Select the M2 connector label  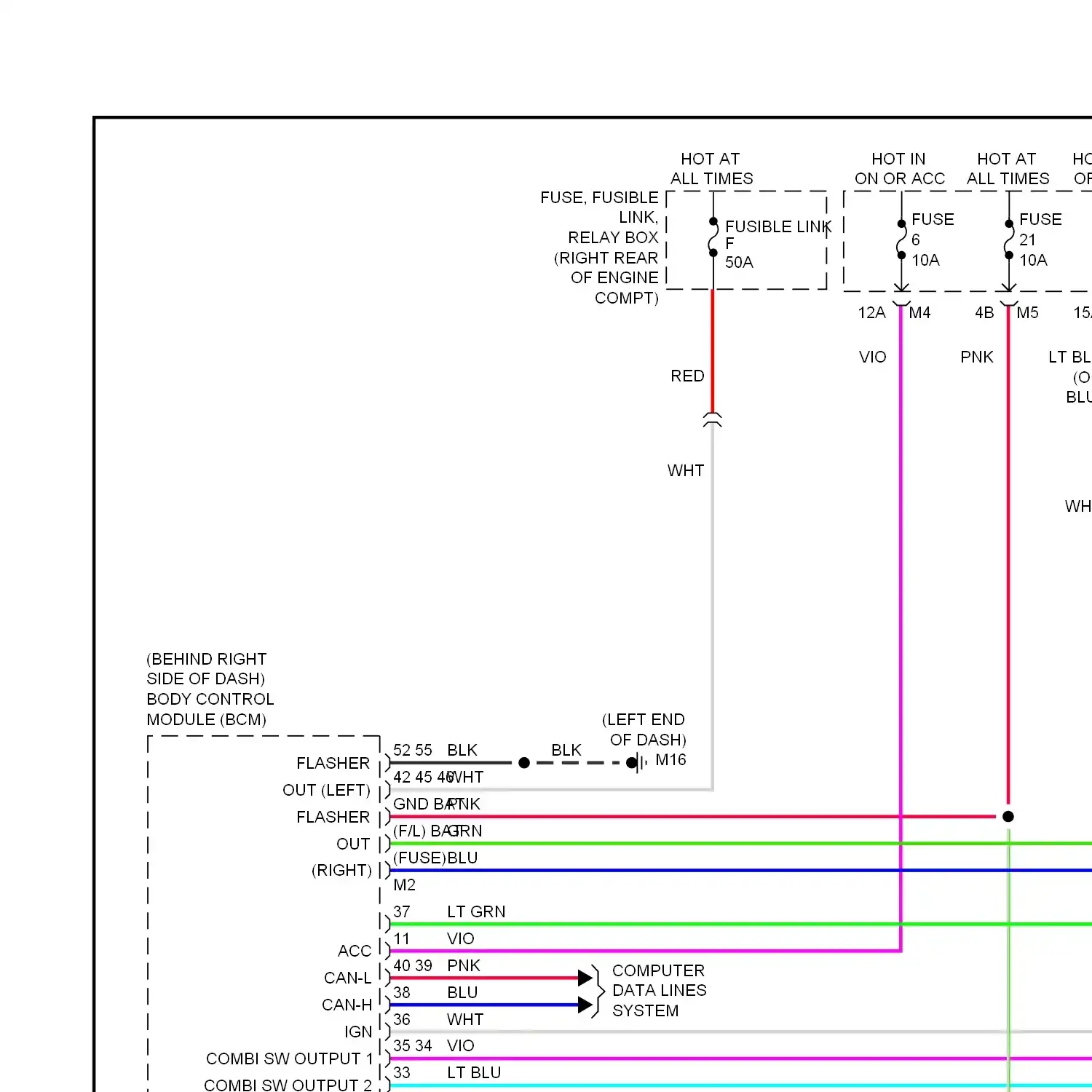(404, 885)
